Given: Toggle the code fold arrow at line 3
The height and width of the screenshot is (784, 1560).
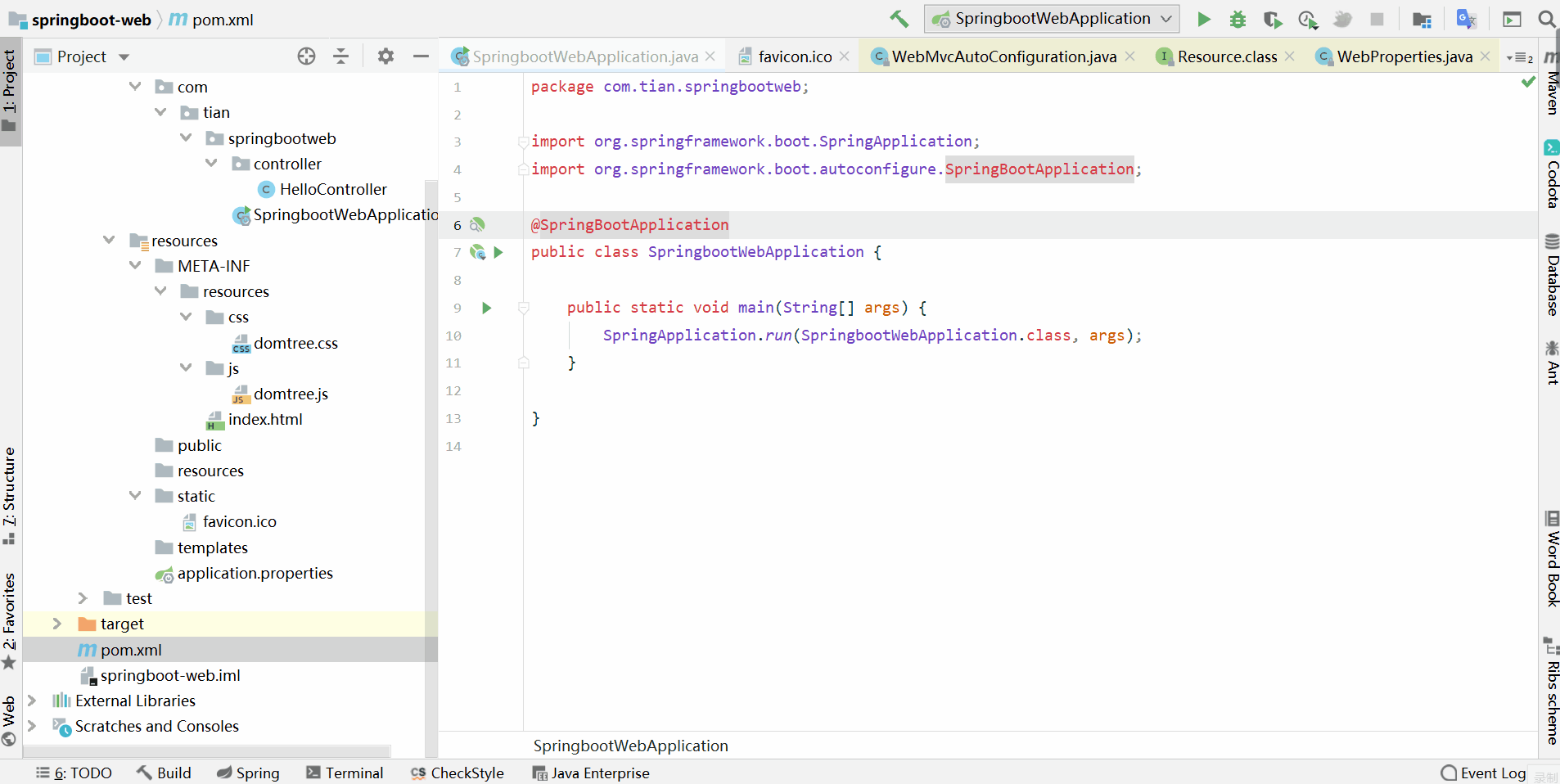Looking at the screenshot, I should click(523, 142).
